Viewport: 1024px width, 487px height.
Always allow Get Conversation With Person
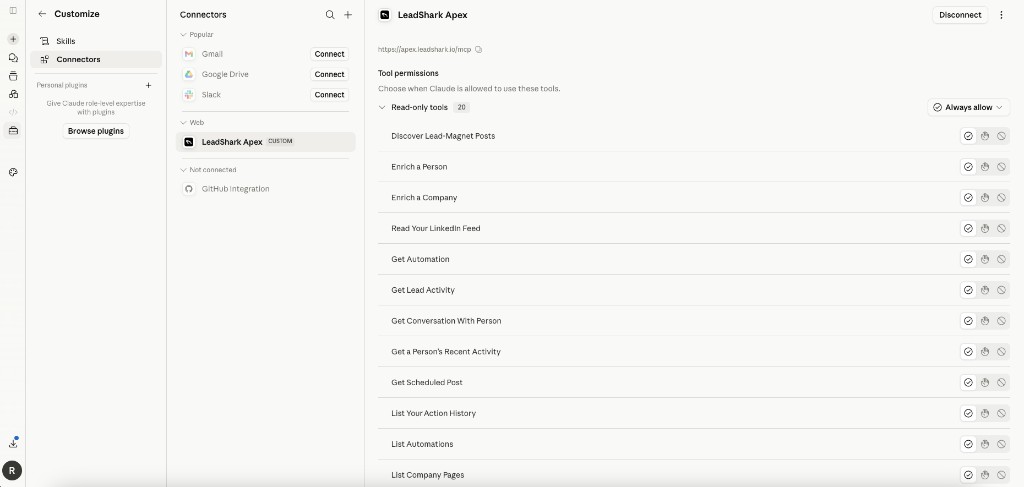coord(968,321)
